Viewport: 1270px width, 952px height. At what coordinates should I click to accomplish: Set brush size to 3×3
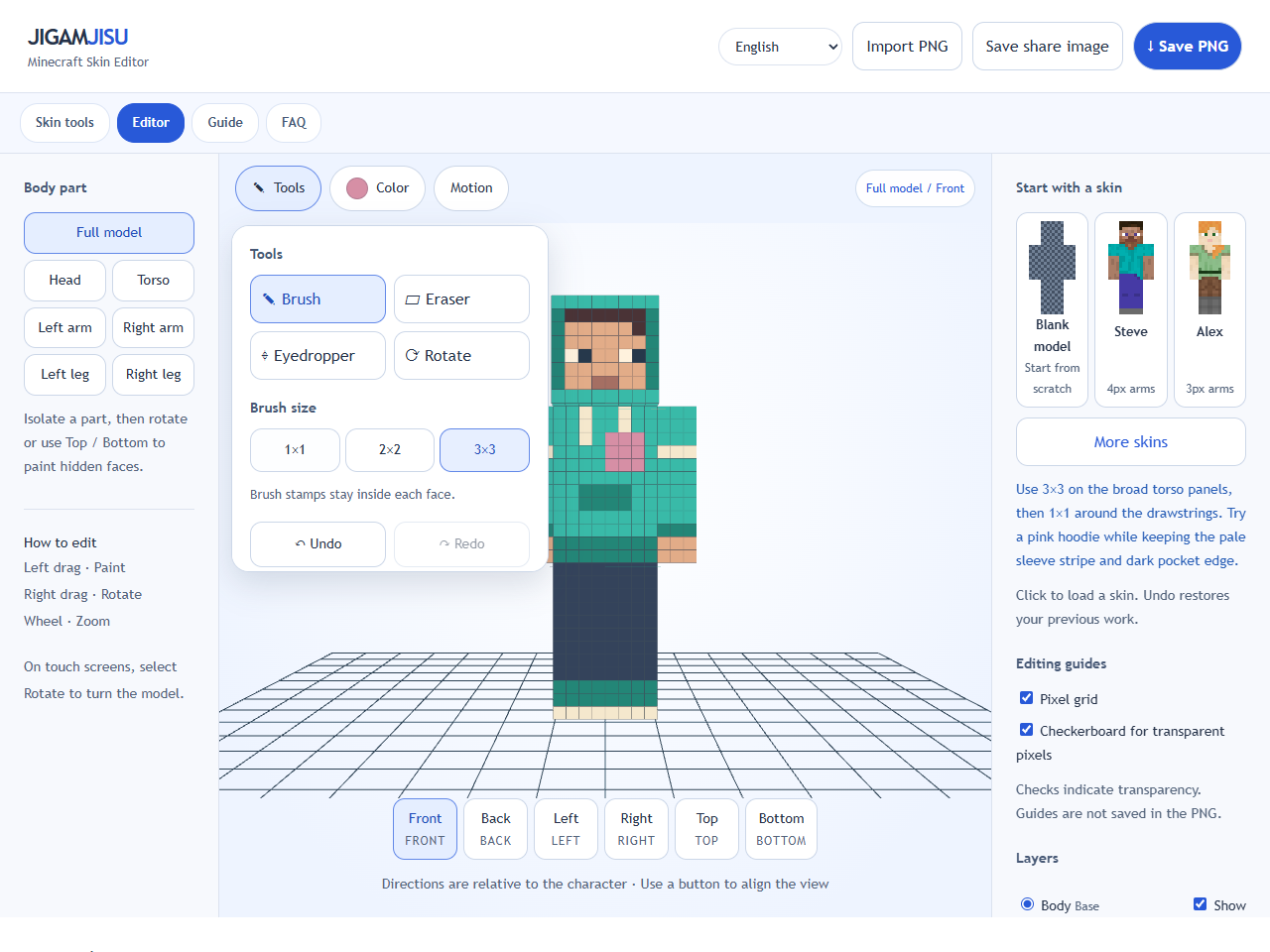484,449
